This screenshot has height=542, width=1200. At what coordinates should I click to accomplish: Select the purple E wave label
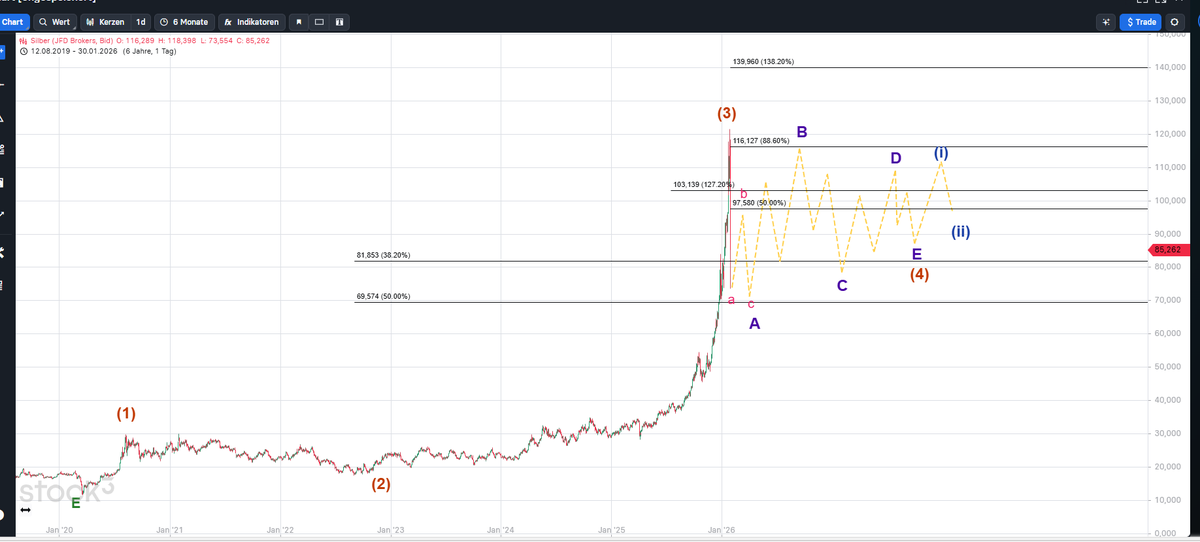click(x=917, y=253)
